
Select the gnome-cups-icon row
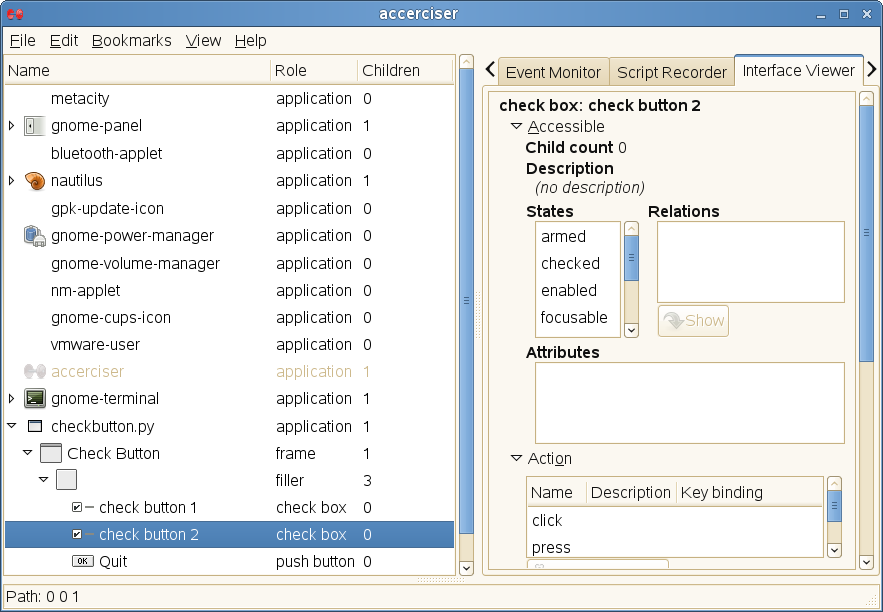229,318
